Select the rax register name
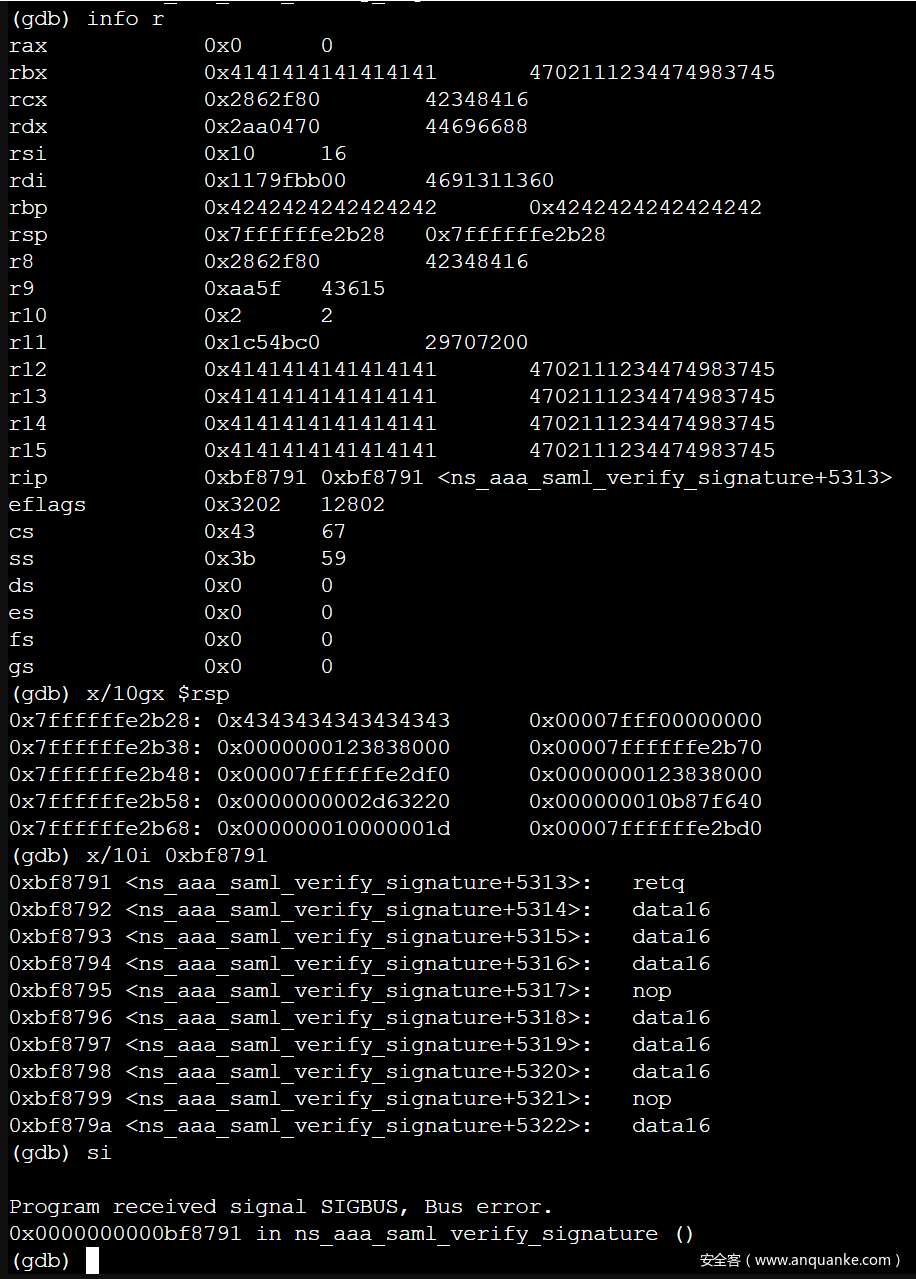This screenshot has width=916, height=1279. [x=28, y=45]
